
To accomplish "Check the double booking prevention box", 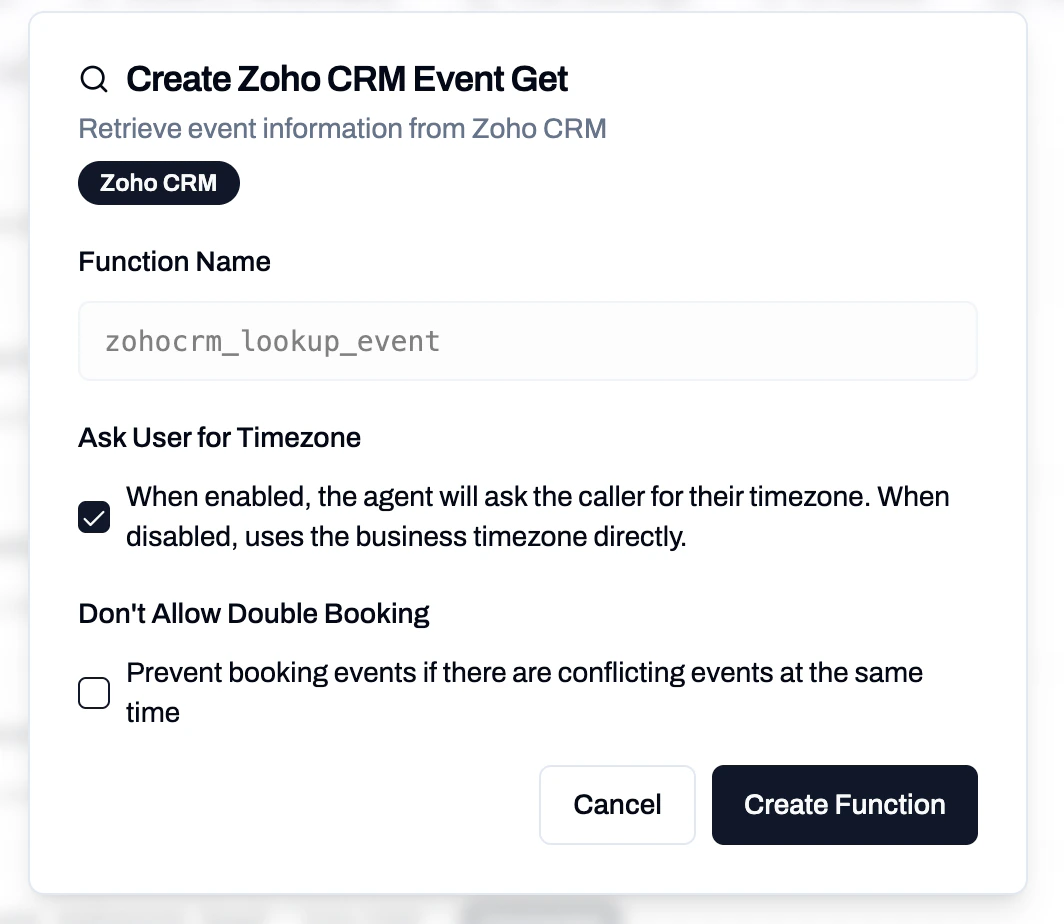I will pyautogui.click(x=93, y=692).
